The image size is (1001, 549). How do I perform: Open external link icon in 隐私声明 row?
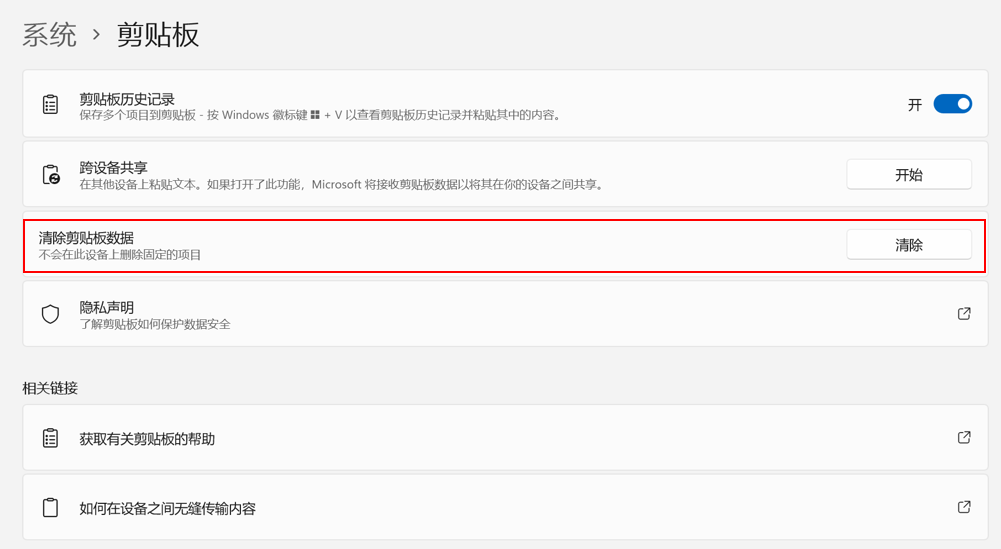point(964,314)
